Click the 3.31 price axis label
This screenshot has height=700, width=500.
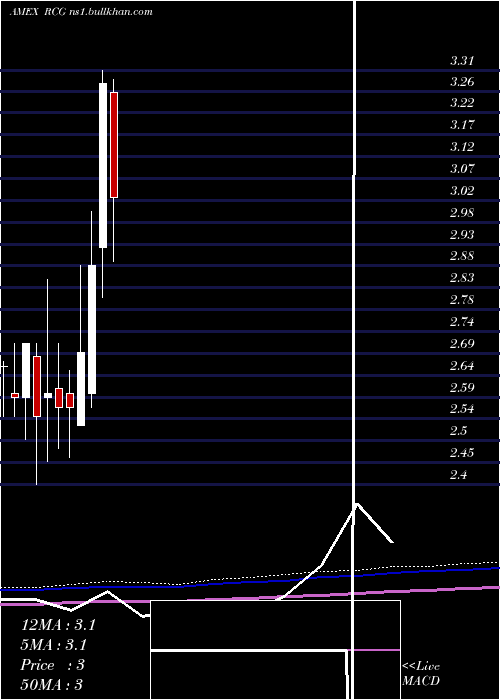click(462, 61)
